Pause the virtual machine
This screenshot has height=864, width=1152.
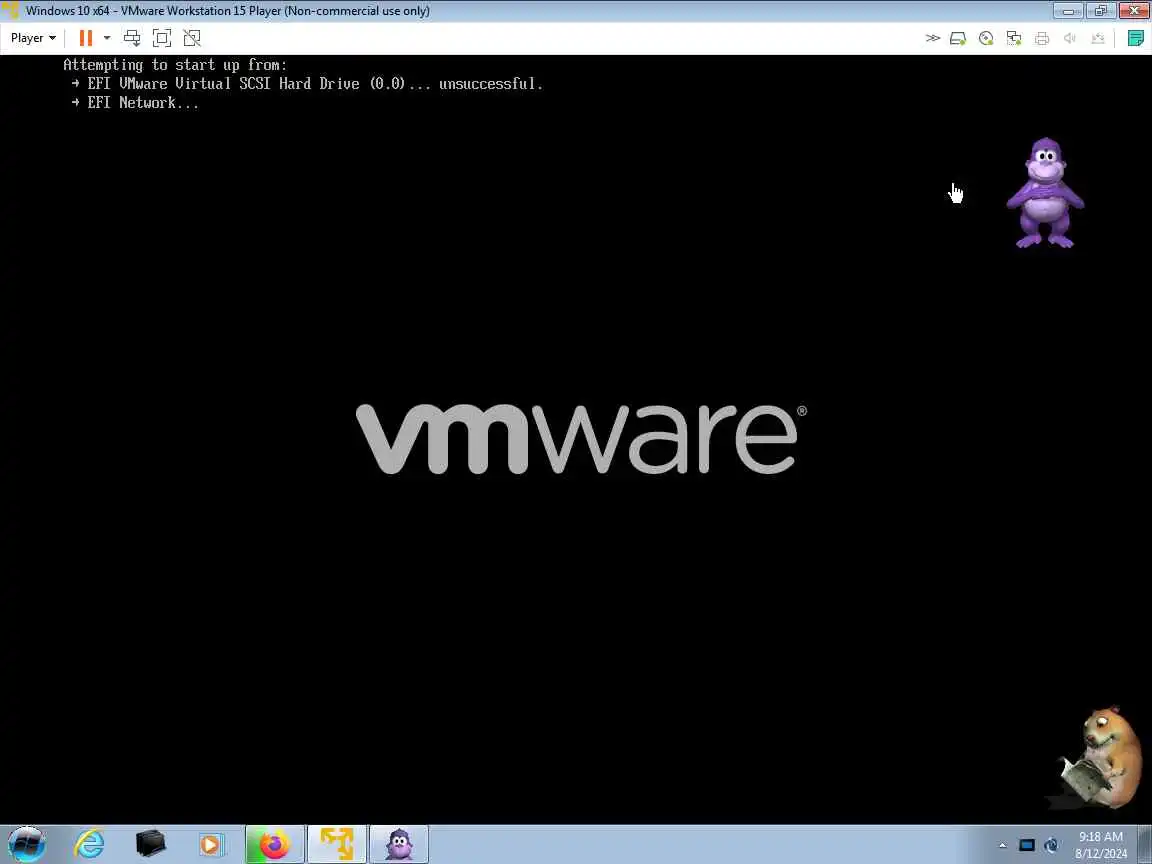pos(86,38)
